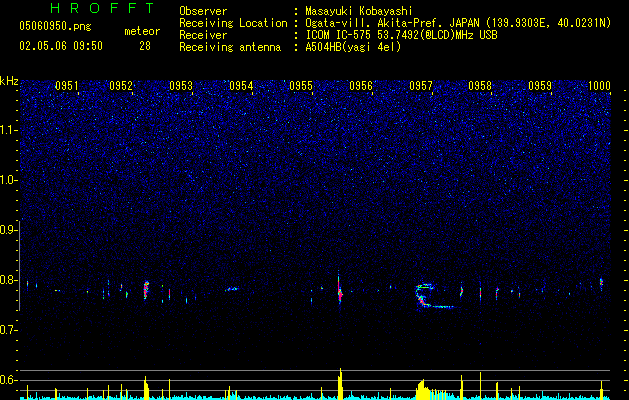Click the tallest yellow power spike below 0956
The width and height of the screenshot is (629, 400).
pos(340,384)
